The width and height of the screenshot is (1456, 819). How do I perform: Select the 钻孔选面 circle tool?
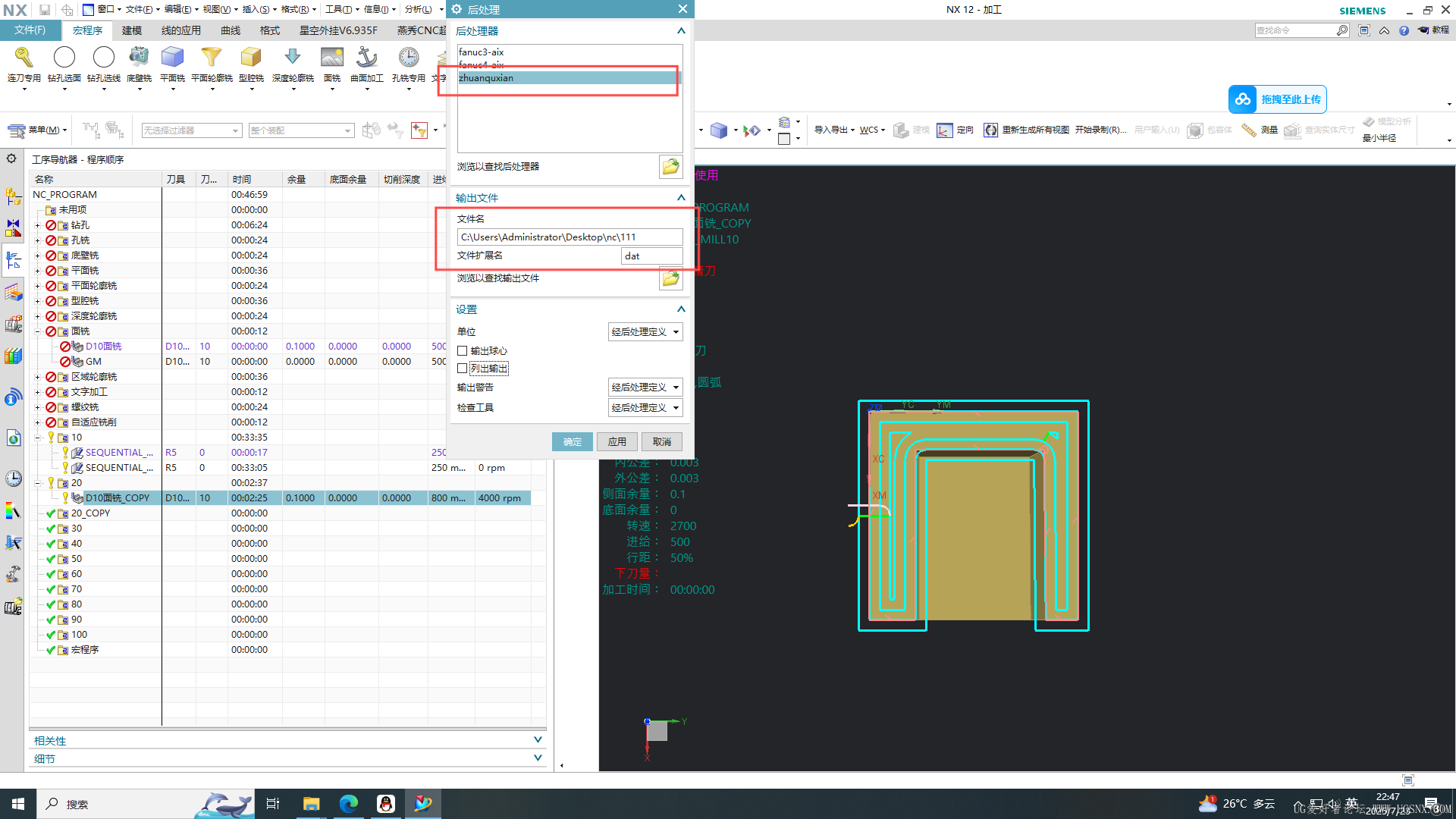(64, 64)
